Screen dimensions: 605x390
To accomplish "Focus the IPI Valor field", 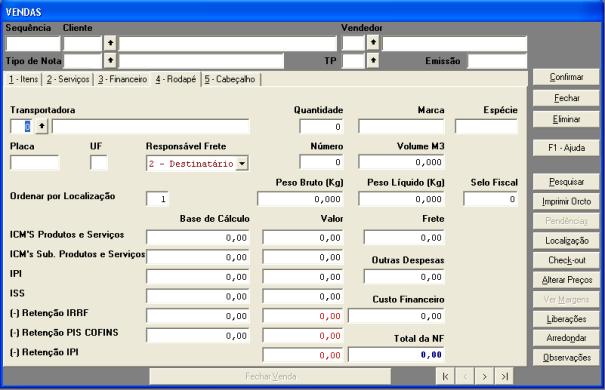I will click(x=303, y=277).
